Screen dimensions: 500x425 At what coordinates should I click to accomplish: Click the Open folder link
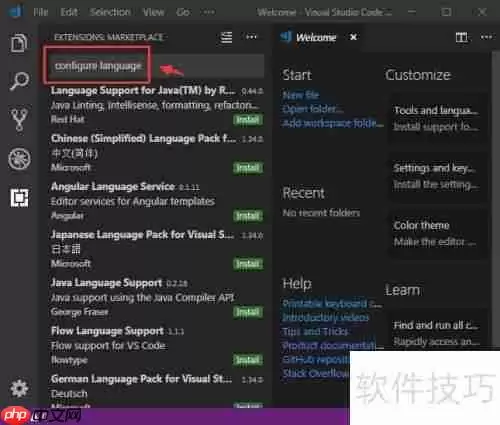pos(313,109)
